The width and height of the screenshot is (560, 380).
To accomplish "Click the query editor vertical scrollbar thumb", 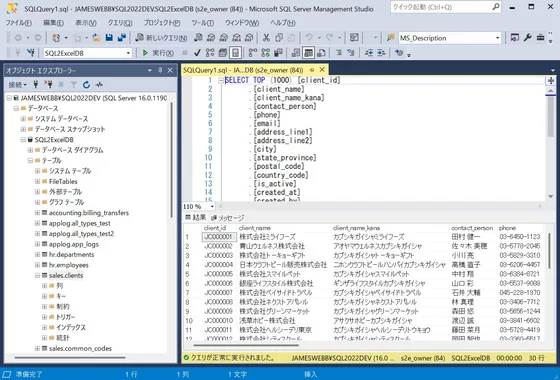I will tap(550, 117).
